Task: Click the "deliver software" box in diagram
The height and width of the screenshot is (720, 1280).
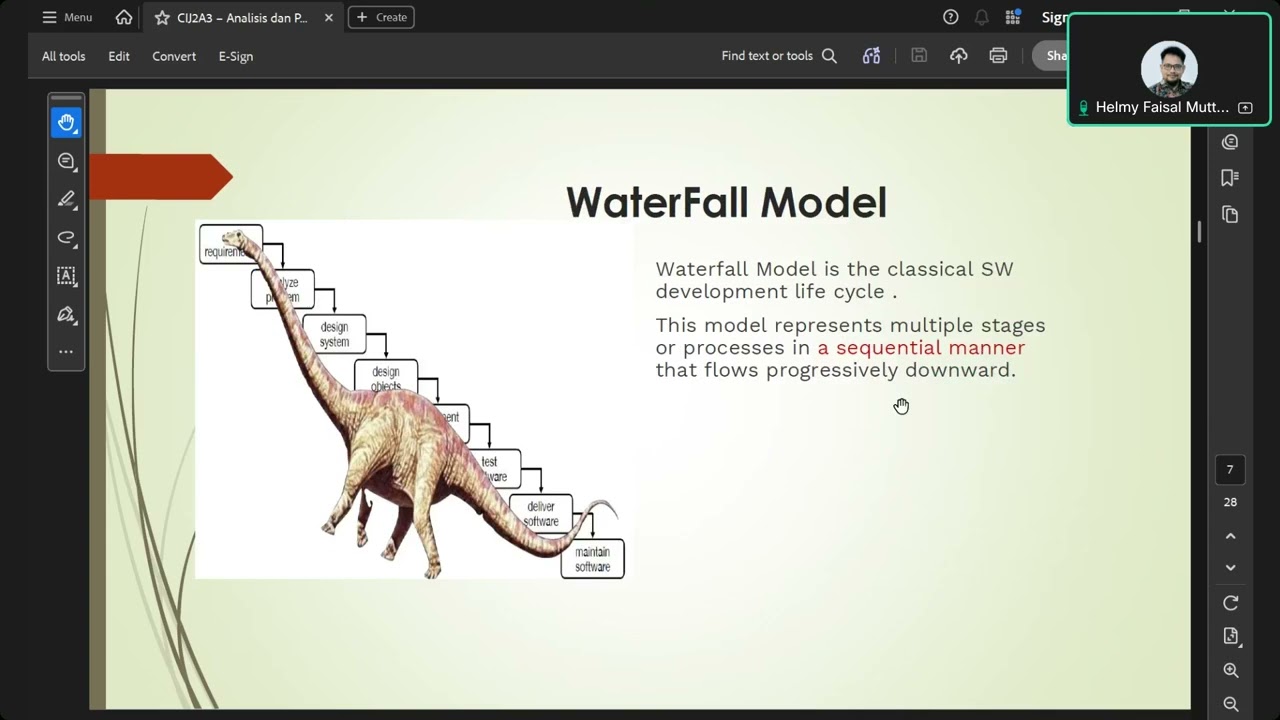Action: (x=541, y=513)
